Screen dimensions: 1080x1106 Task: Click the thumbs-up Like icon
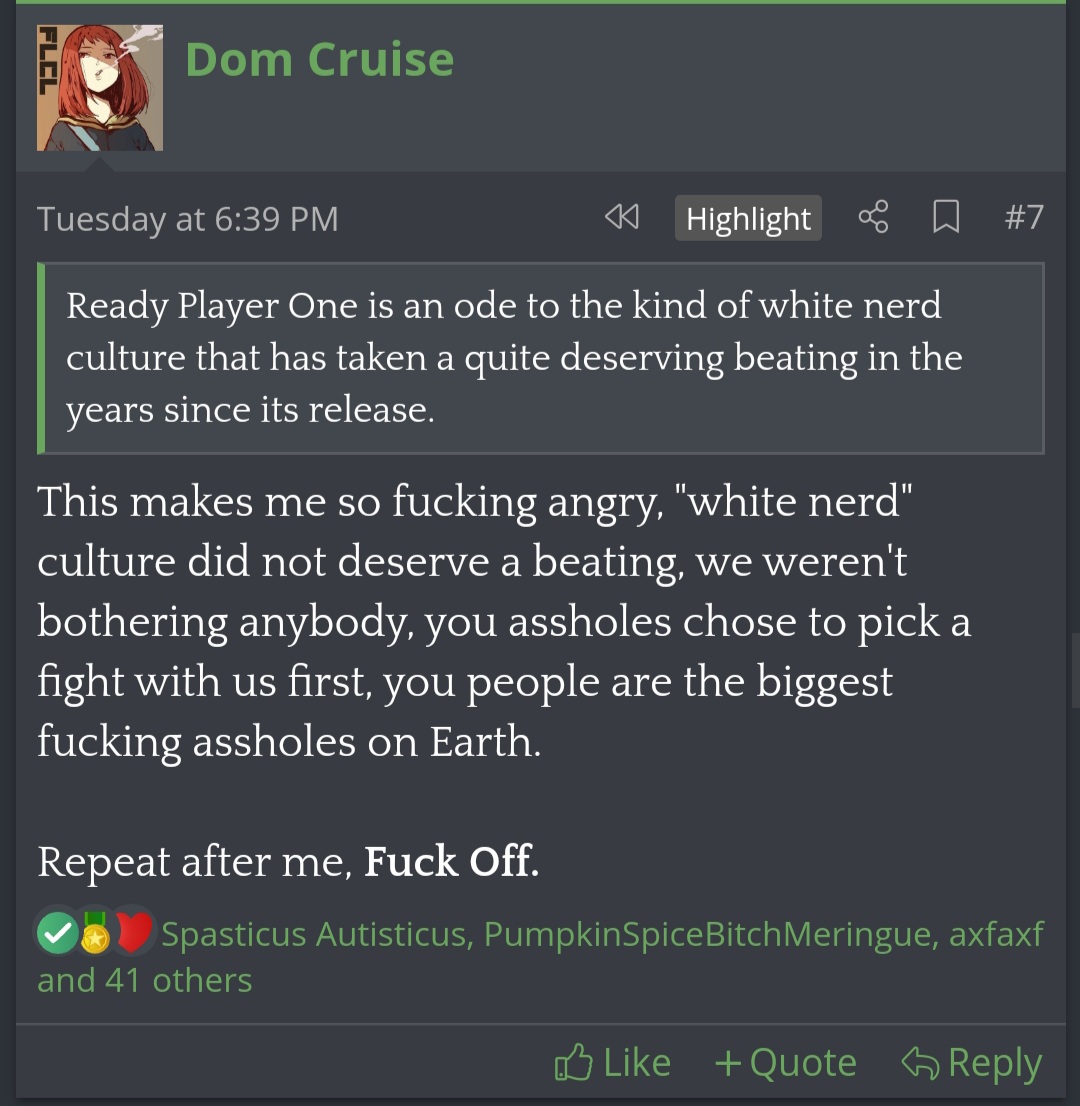pos(573,1062)
